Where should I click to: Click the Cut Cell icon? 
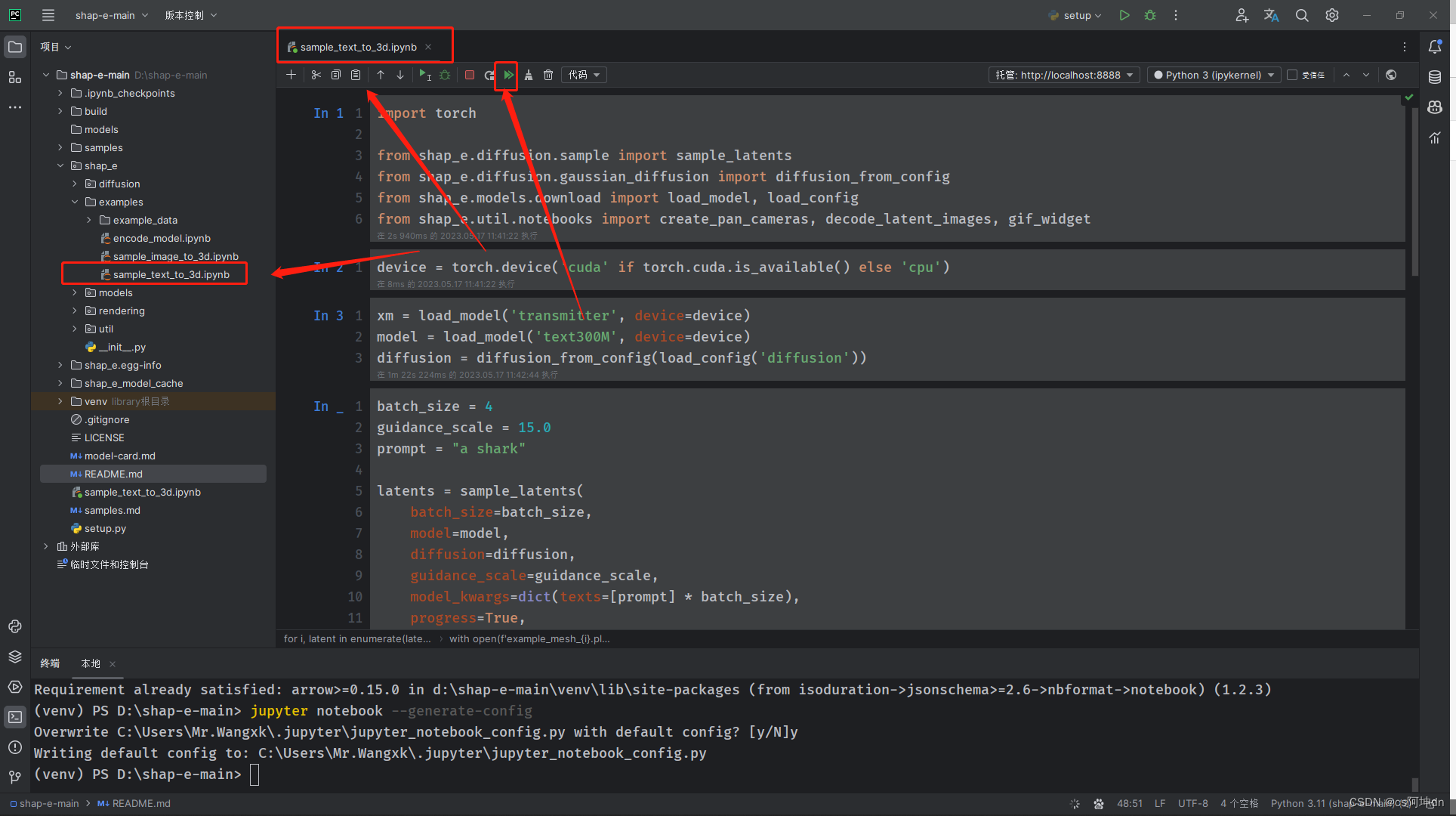314,75
